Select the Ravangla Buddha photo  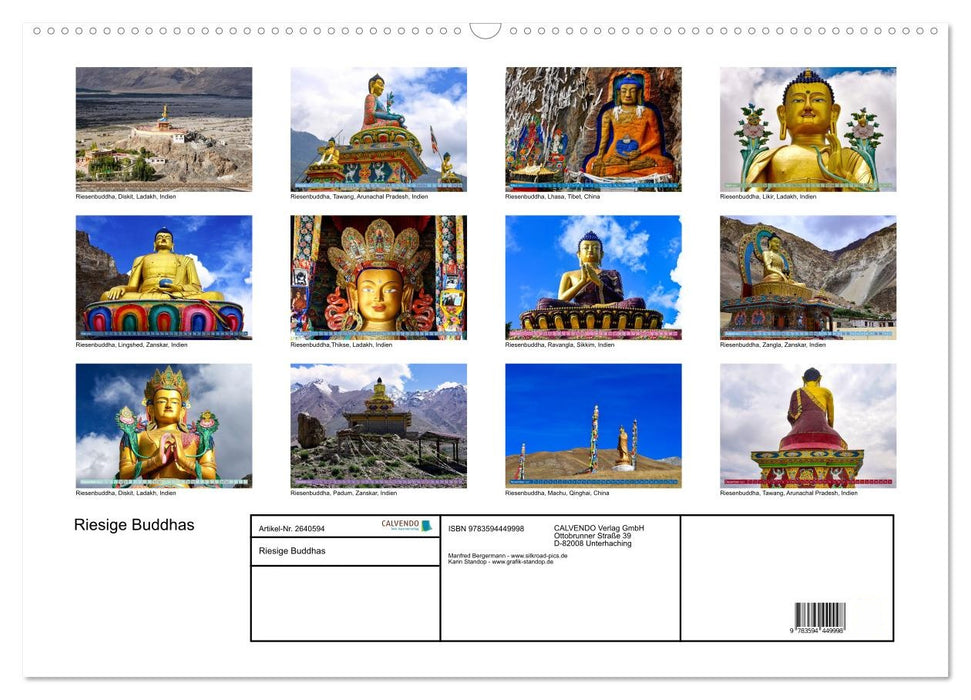point(593,277)
